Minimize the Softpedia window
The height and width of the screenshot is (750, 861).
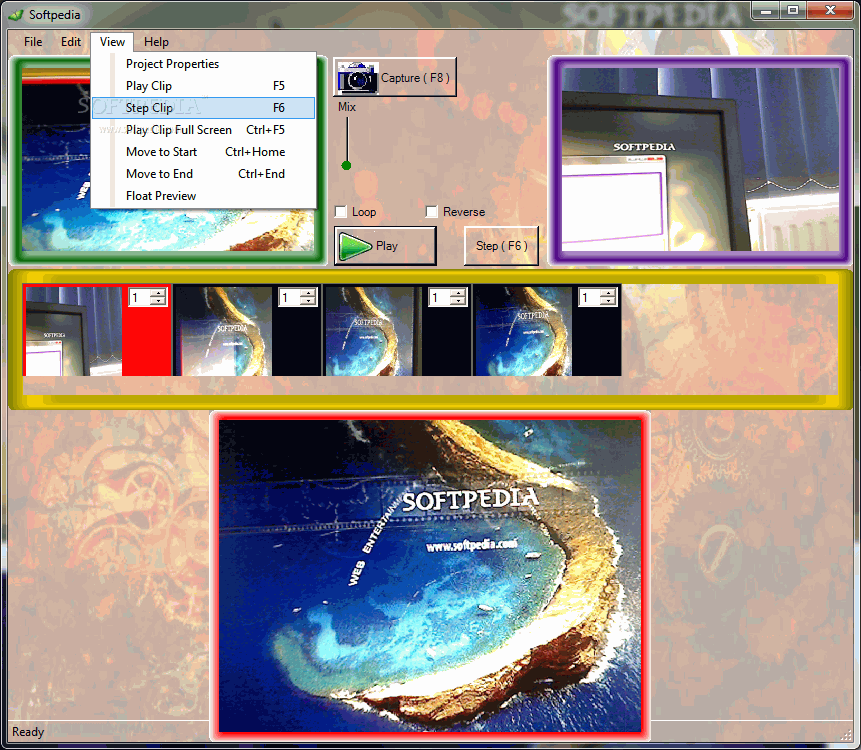point(767,10)
